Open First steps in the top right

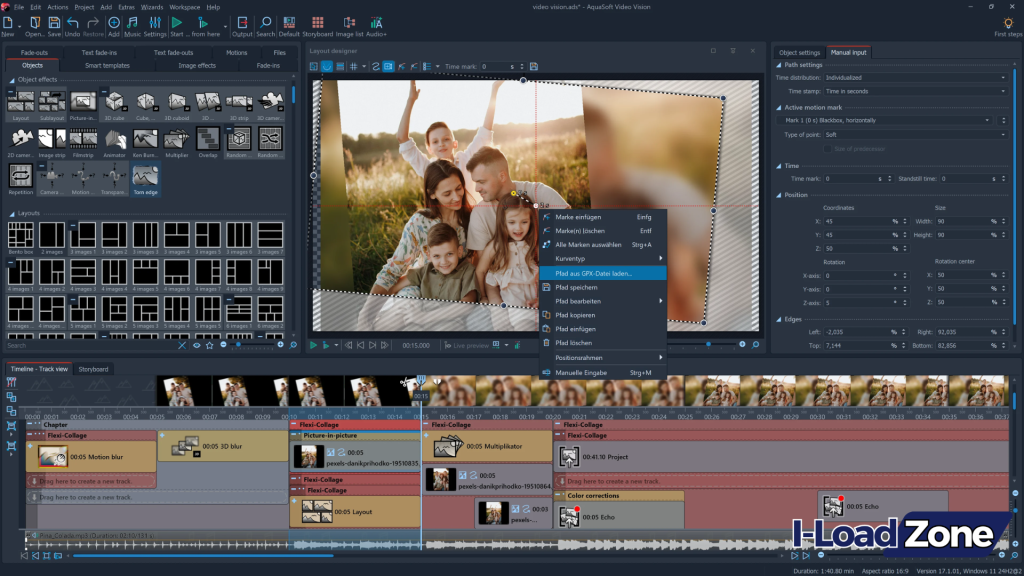tap(1005, 22)
